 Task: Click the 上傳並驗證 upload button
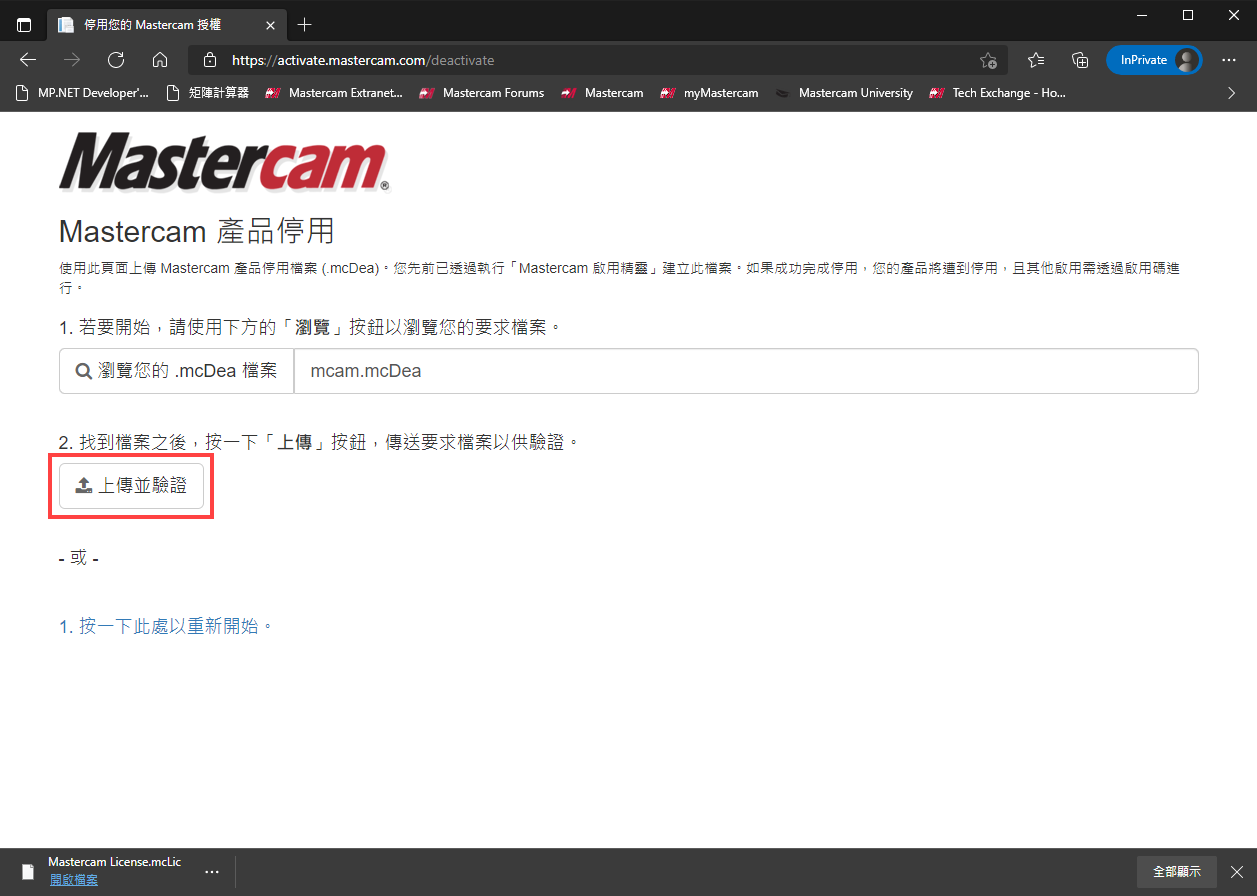pos(131,486)
